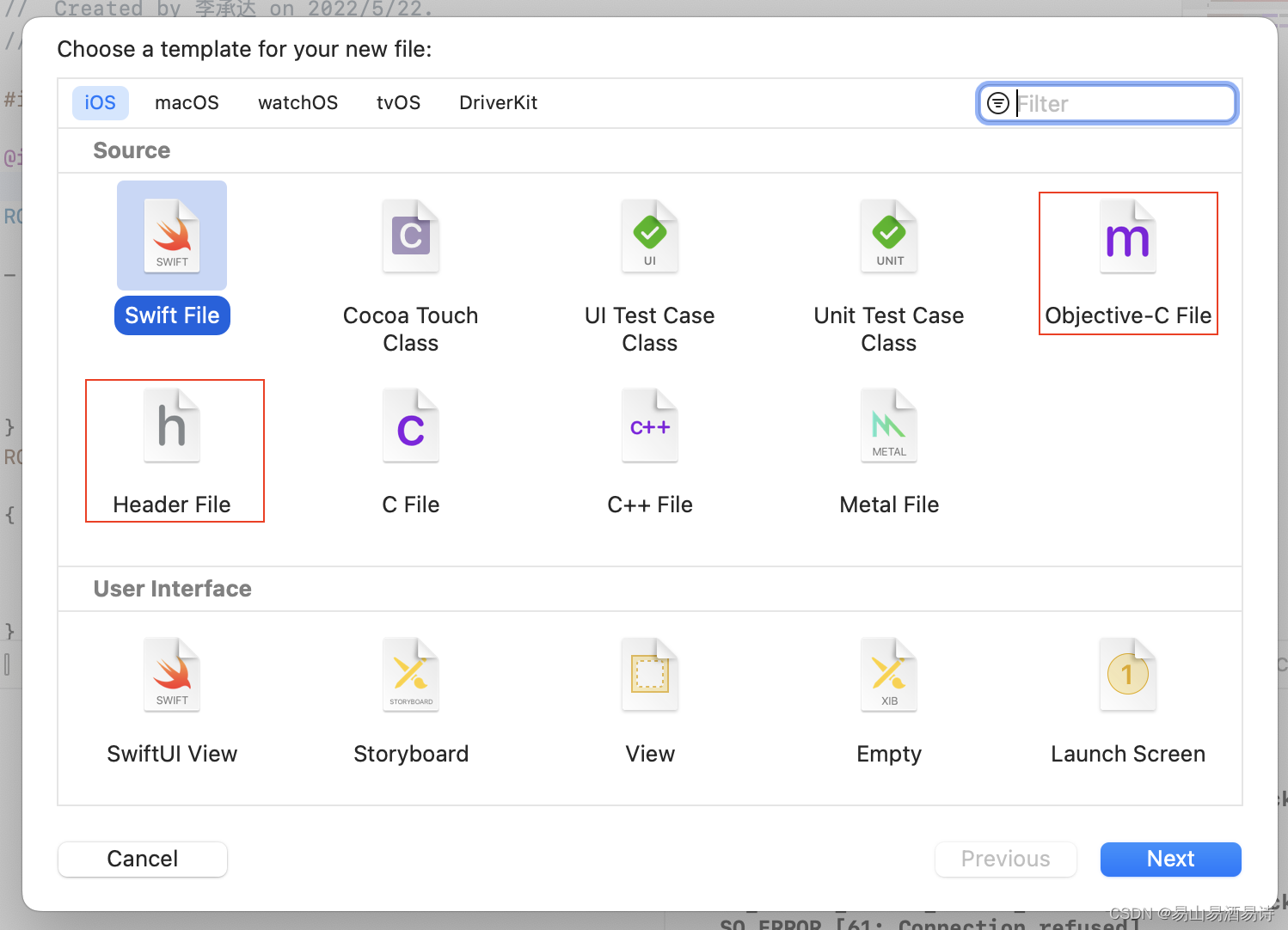1288x930 pixels.
Task: Click the 'UI Test Case Class' label
Action: (x=650, y=329)
